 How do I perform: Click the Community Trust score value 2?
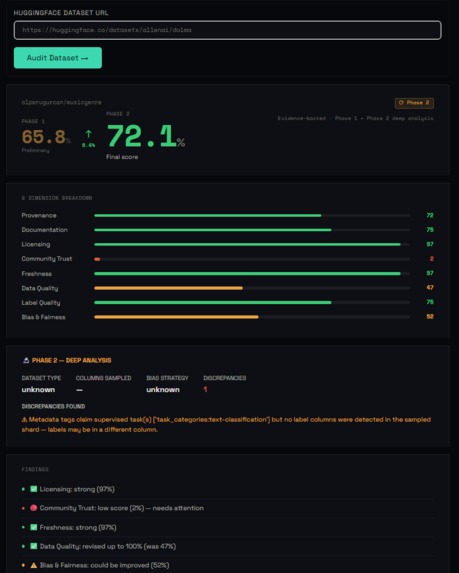[432, 259]
